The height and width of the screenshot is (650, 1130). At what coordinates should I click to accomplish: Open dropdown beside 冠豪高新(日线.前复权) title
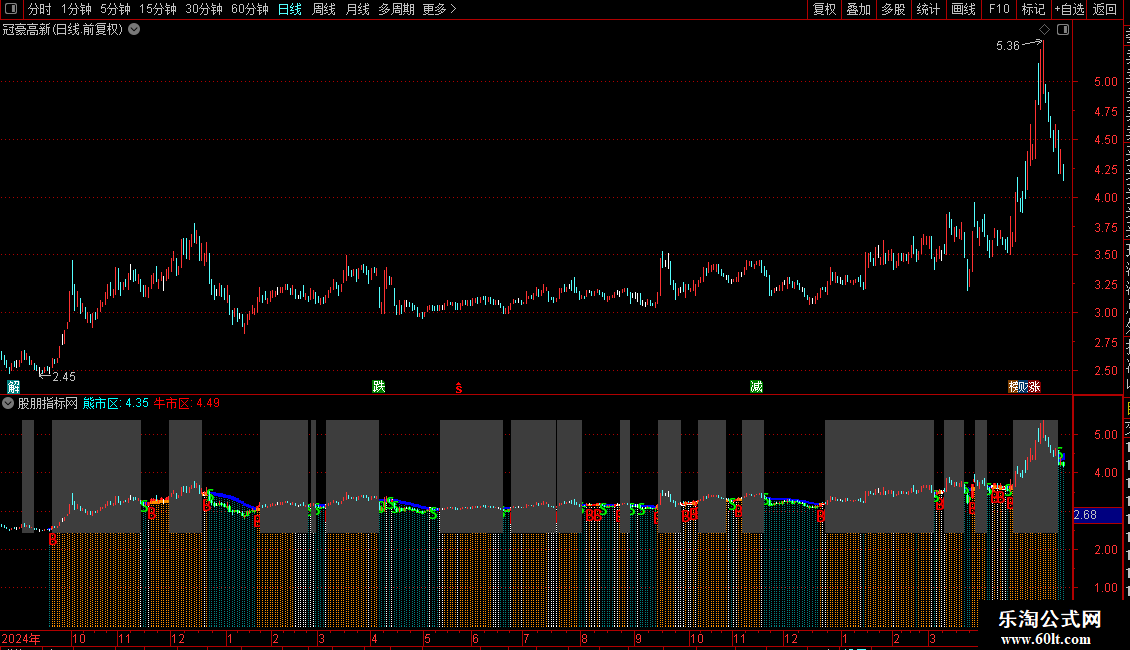134,30
